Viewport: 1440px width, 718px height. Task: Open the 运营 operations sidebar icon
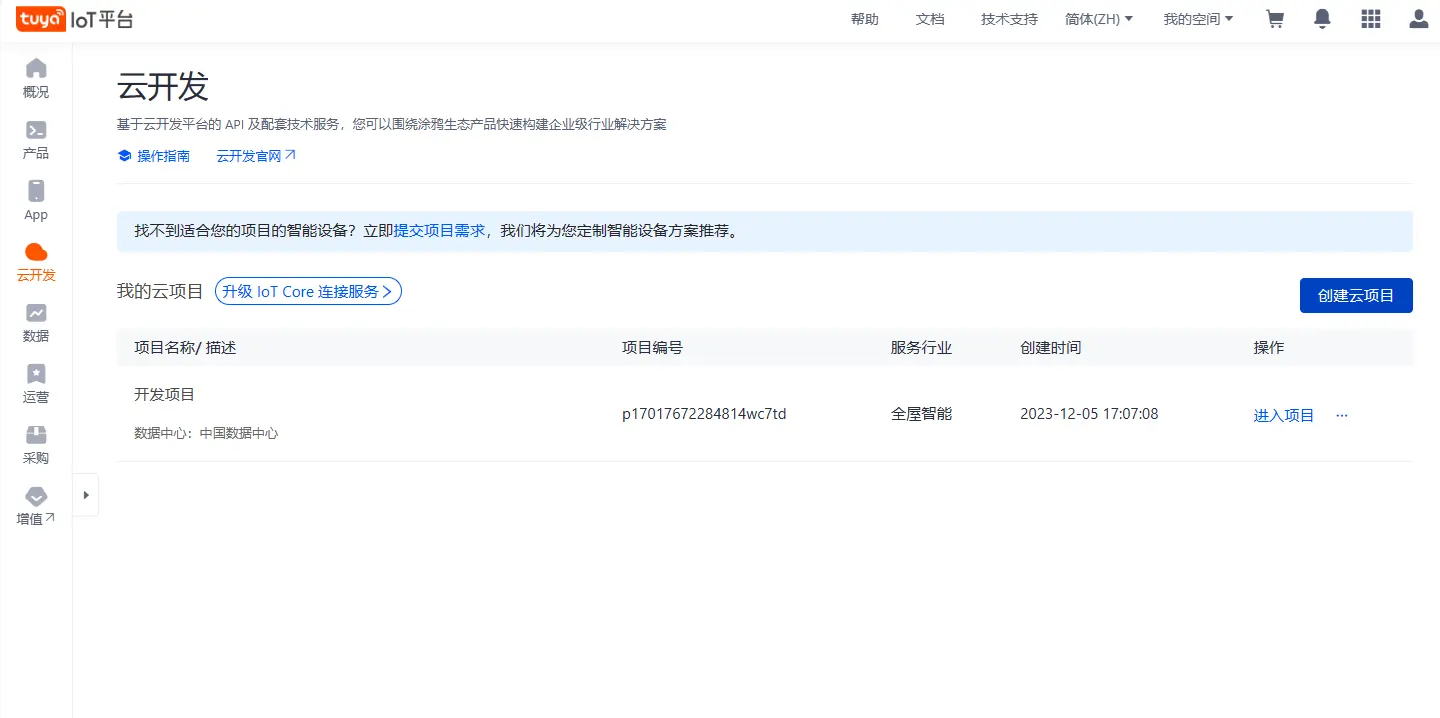coord(36,384)
